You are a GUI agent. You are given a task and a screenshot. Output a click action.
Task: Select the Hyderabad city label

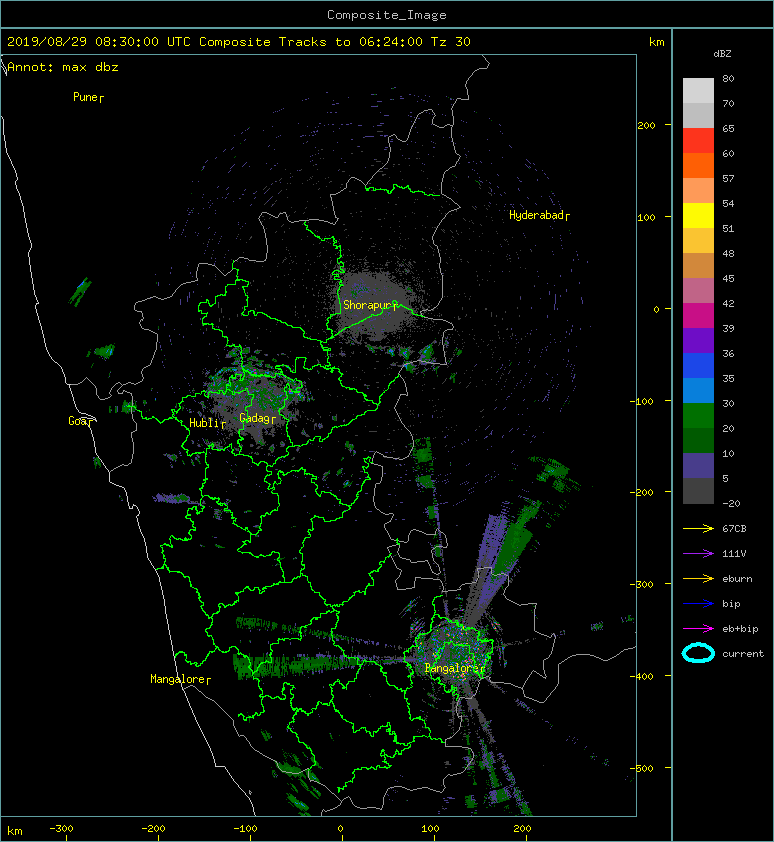pos(539,215)
